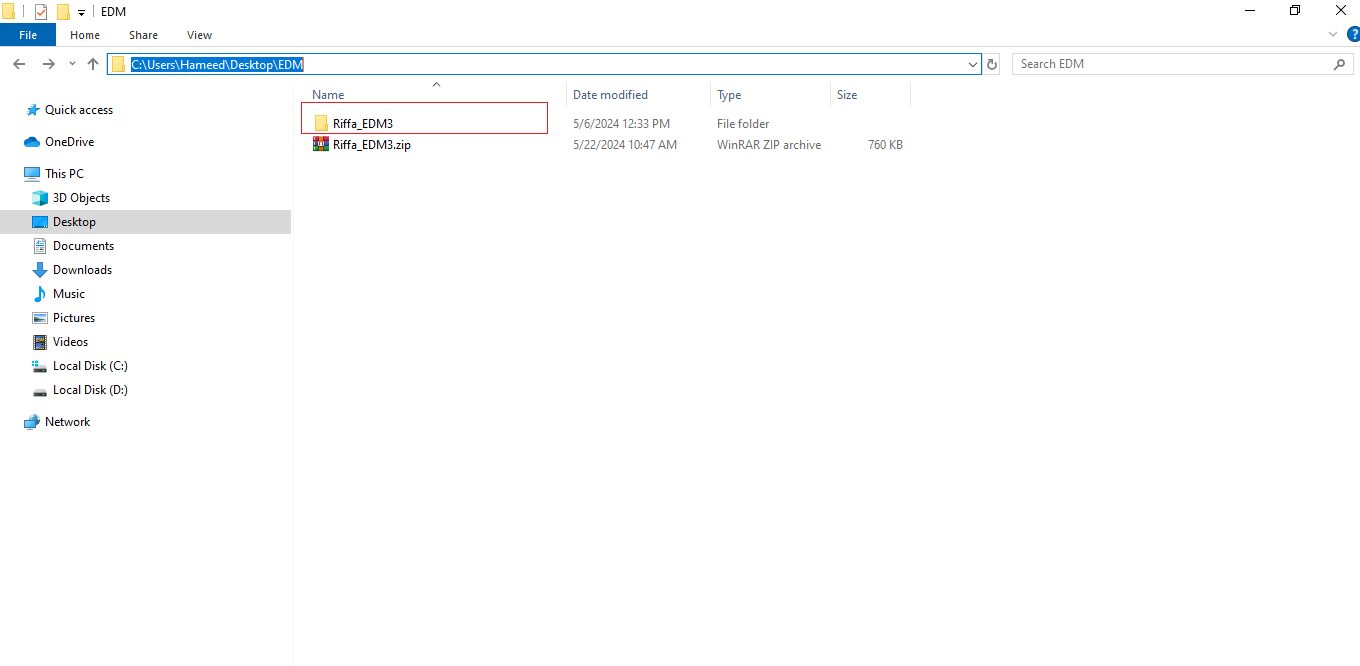Click the 760 KB size cell
1360x666 pixels.
pos(885,145)
